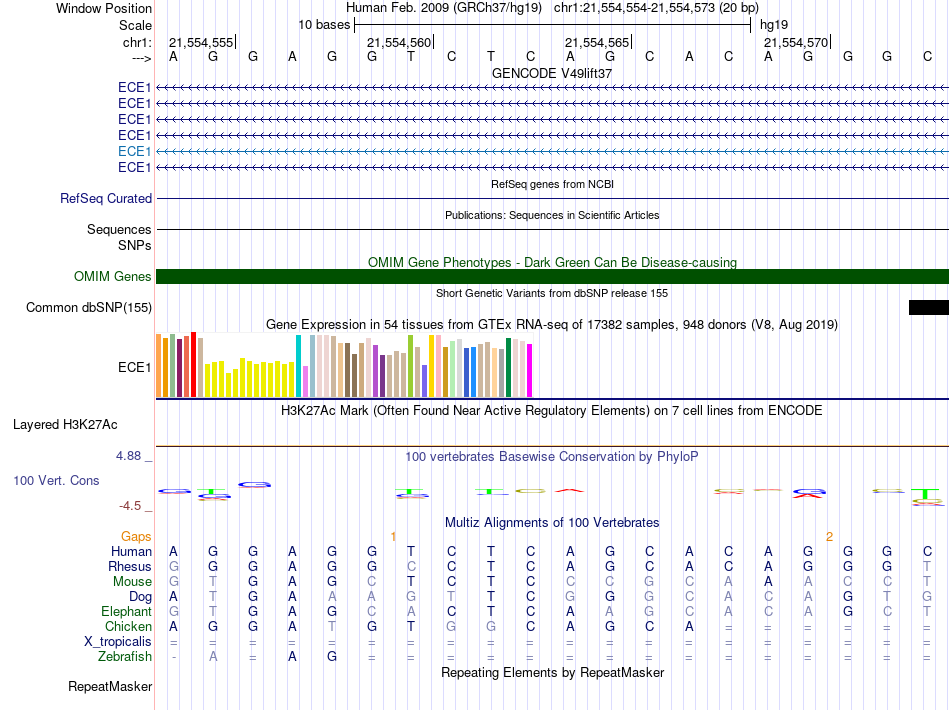This screenshot has width=950, height=710.
Task: Click the GENCODE V49lift37 track title
Action: [552, 74]
